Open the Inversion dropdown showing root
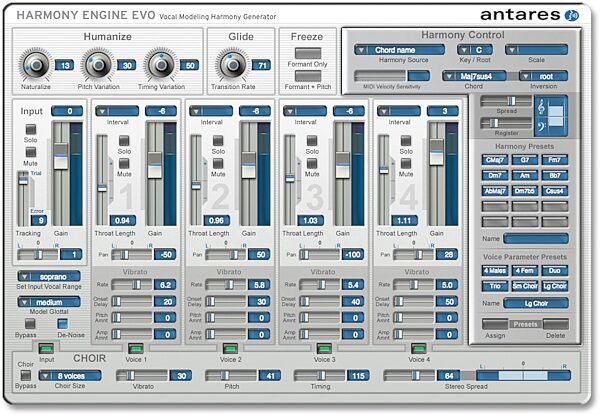Screen dimensions: 600x415 coord(543,76)
